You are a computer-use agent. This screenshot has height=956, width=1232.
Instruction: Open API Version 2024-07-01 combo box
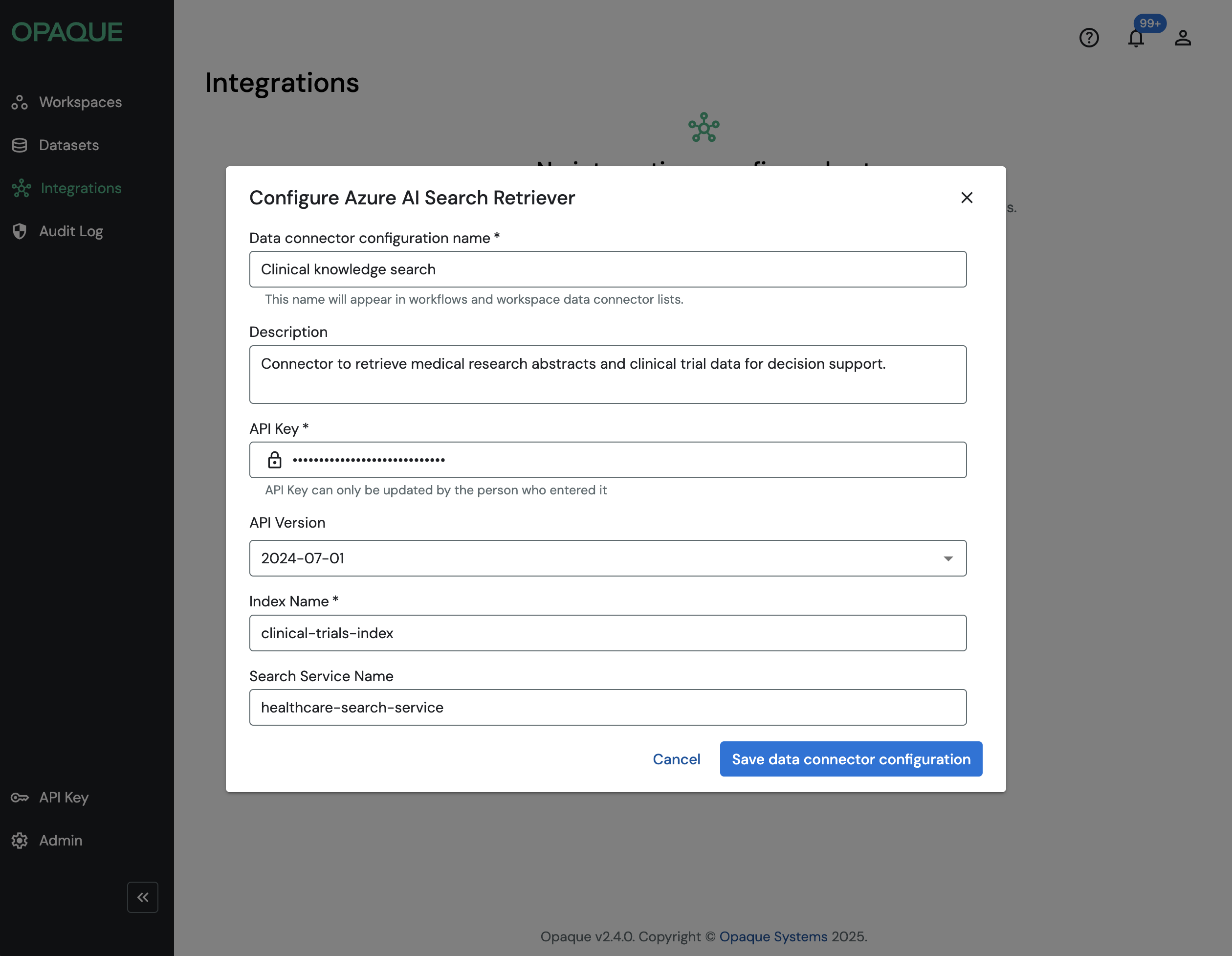pos(608,558)
